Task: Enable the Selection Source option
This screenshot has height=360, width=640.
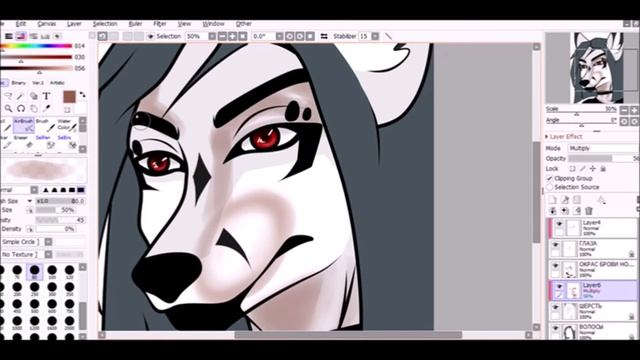Action: 550,187
